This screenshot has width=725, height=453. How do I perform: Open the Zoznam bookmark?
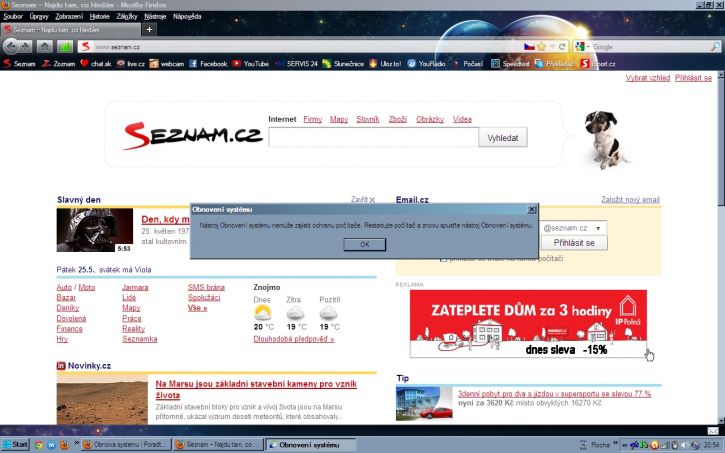click(x=58, y=64)
